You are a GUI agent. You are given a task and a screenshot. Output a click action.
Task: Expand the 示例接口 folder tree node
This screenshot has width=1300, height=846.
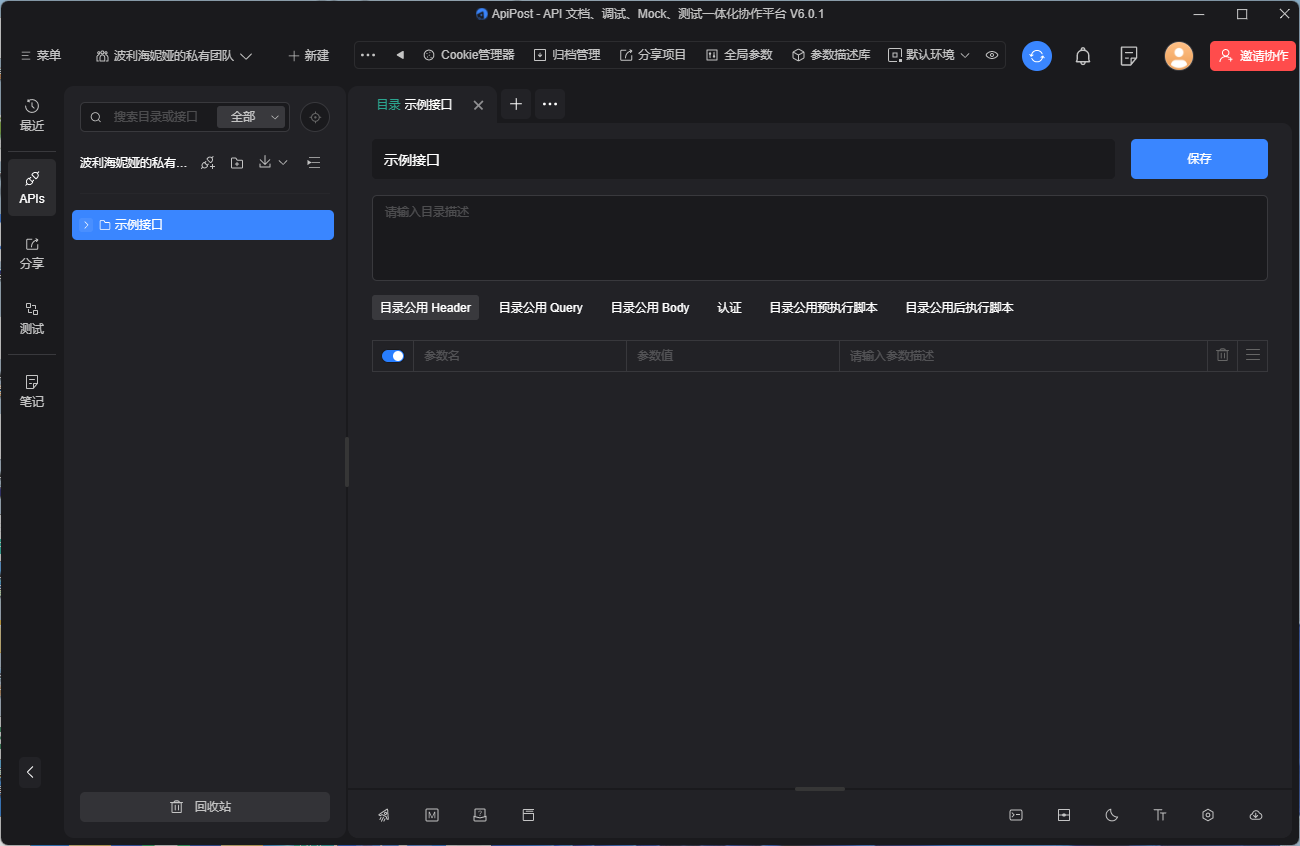click(x=87, y=225)
